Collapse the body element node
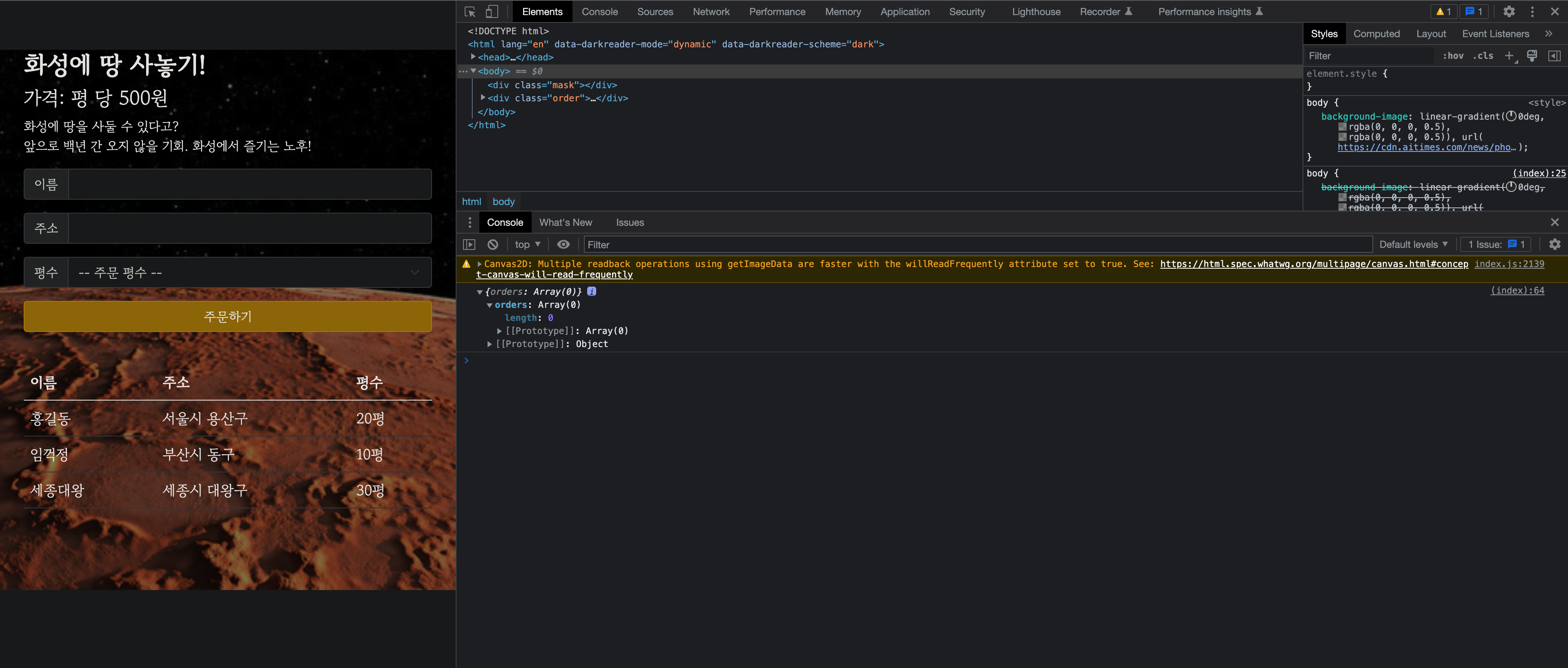Image resolution: width=1568 pixels, height=668 pixels. (x=473, y=71)
